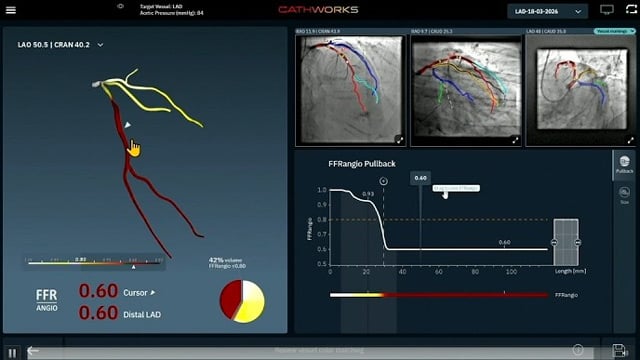
Task: Click the Distal LAD label
Action: click(x=142, y=315)
